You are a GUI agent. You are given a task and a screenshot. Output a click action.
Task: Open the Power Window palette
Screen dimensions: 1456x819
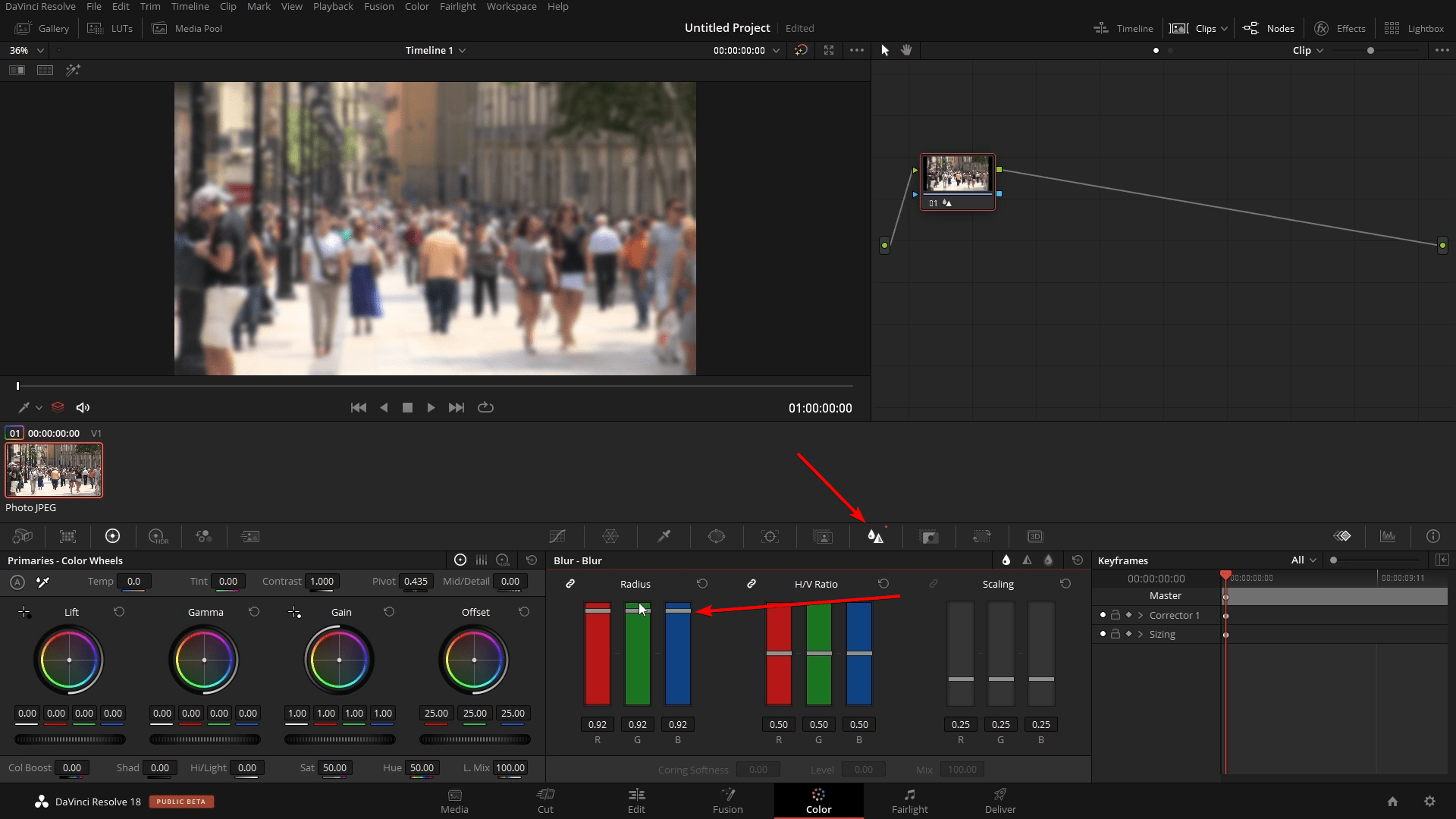(717, 536)
